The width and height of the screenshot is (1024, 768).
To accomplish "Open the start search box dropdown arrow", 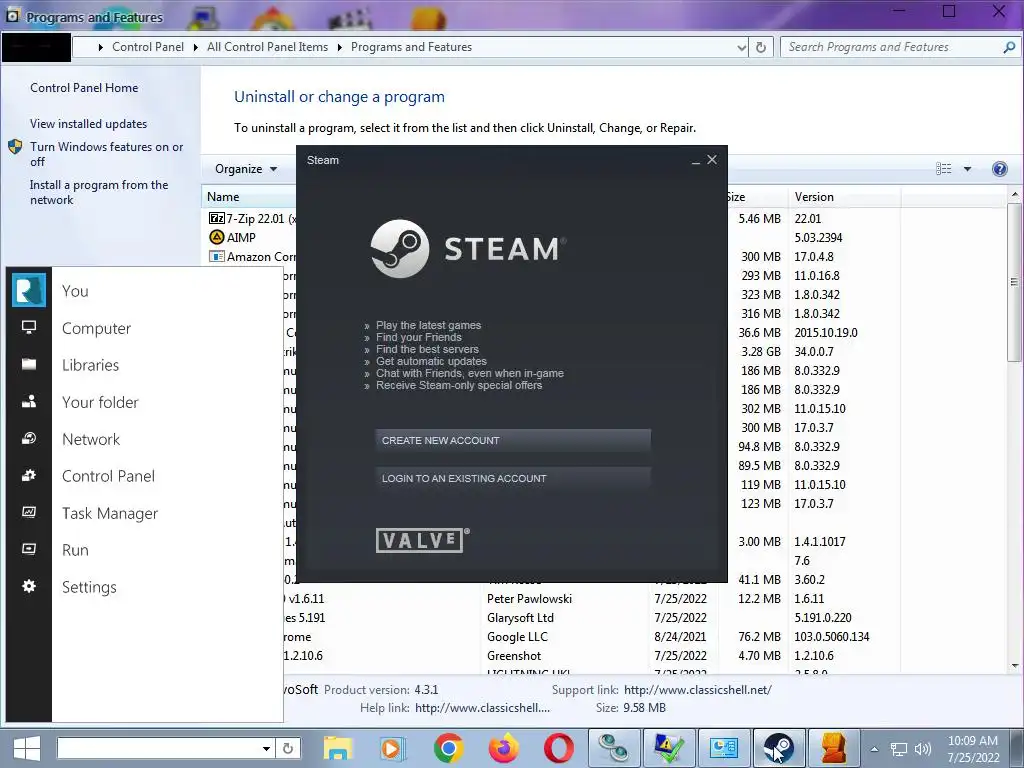I will (266, 748).
